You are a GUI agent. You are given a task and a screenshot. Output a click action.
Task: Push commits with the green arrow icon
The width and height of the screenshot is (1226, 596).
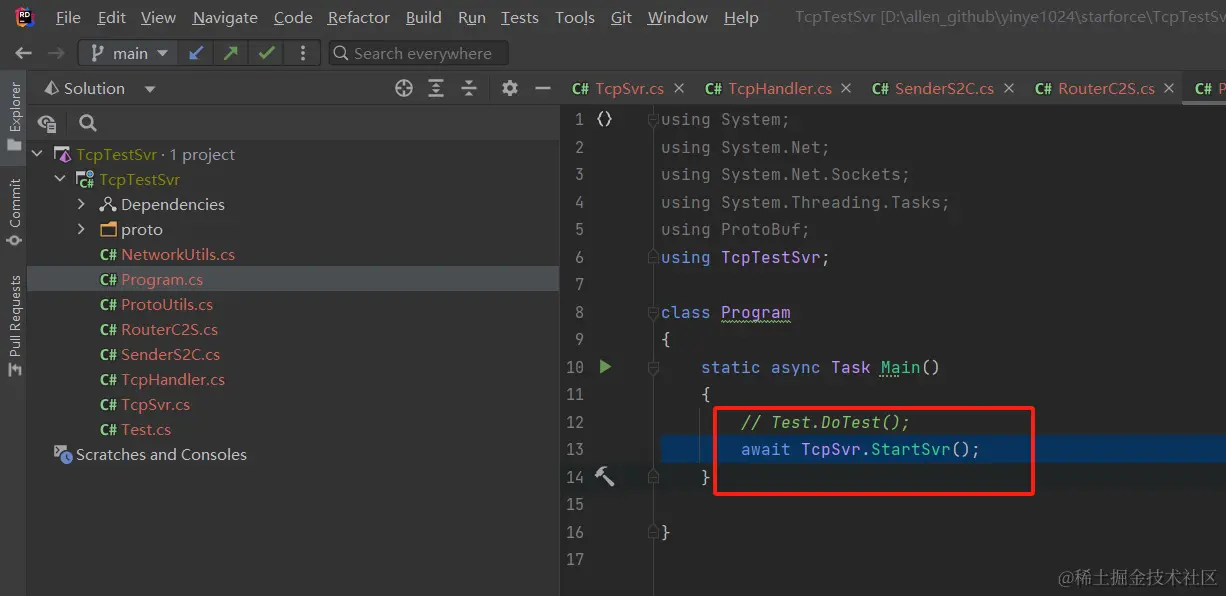pos(231,53)
